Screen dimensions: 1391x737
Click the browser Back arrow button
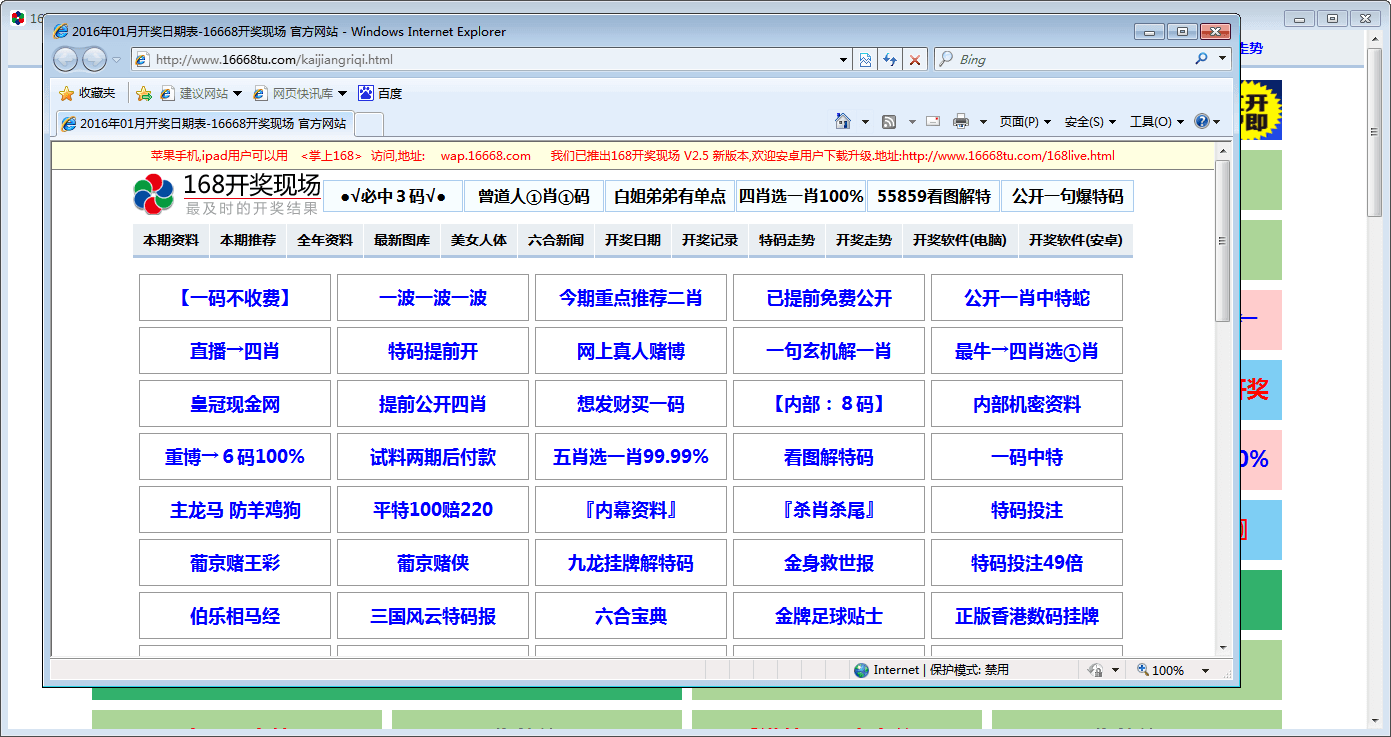pyautogui.click(x=66, y=60)
